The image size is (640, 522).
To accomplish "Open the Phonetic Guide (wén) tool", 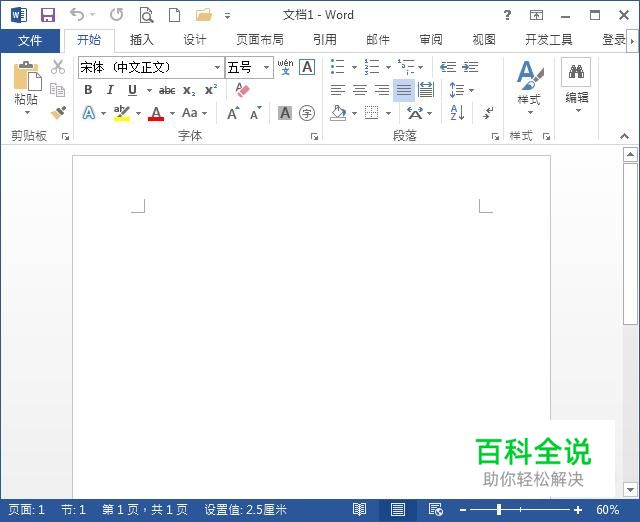I will coord(285,67).
